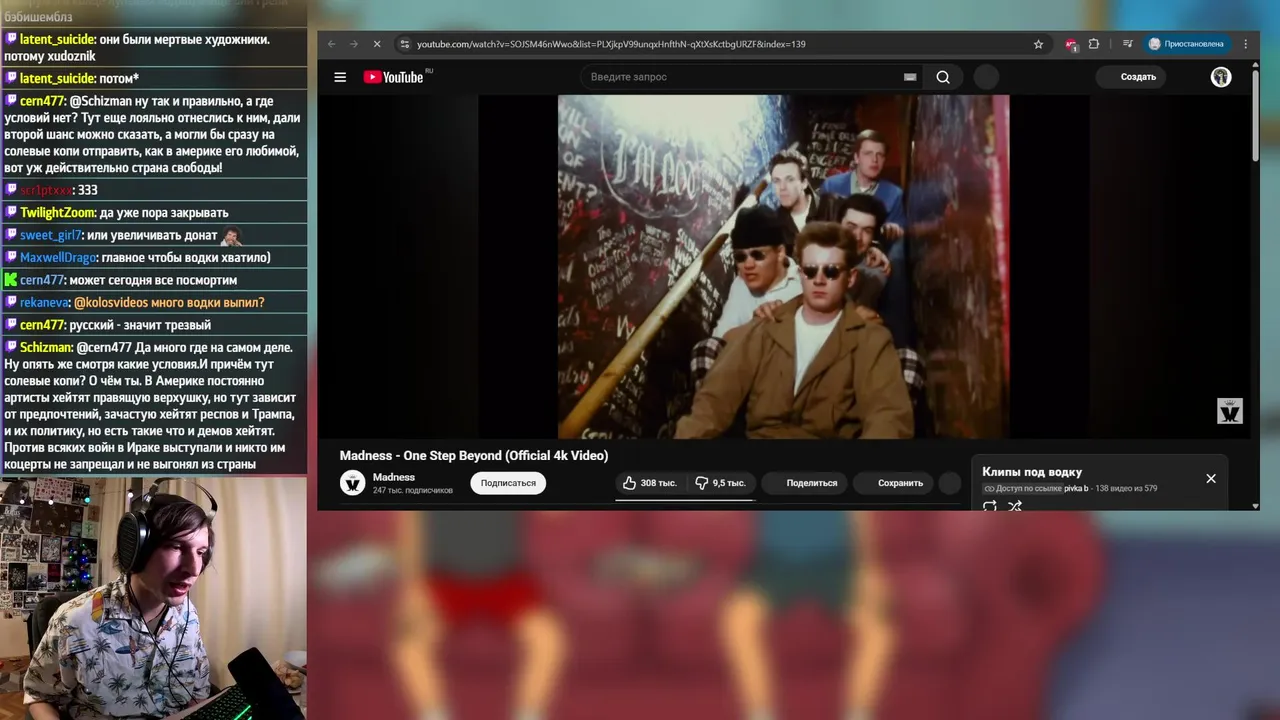Open the Chrome three-dot menu
1280x720 pixels.
point(1246,44)
